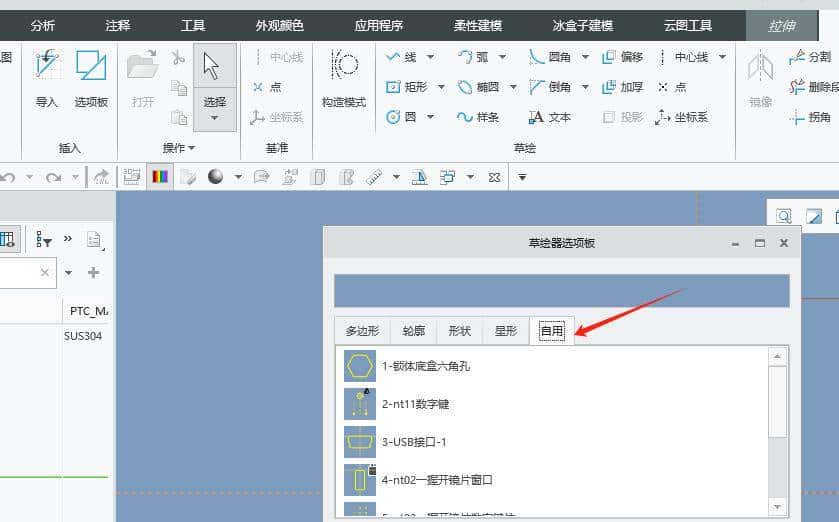Select the 椭圆 ellipse tool
Viewport: 839px width, 522px height.
tap(478, 87)
